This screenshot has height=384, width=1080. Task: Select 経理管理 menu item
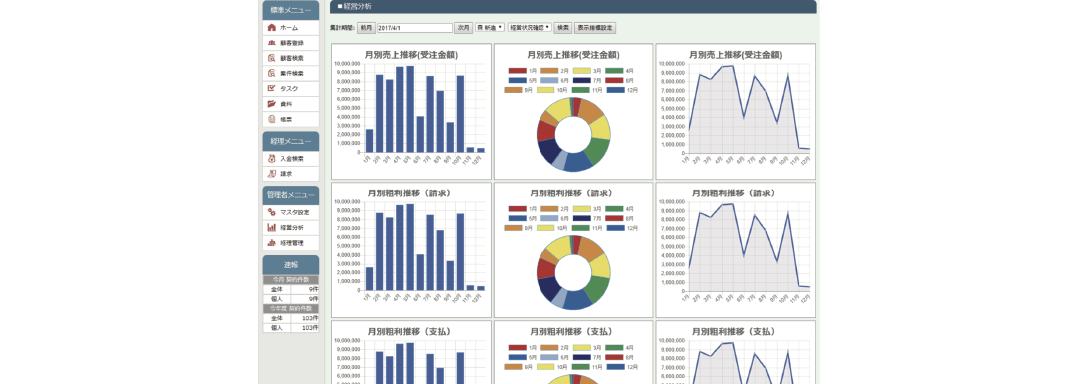pyautogui.click(x=291, y=243)
